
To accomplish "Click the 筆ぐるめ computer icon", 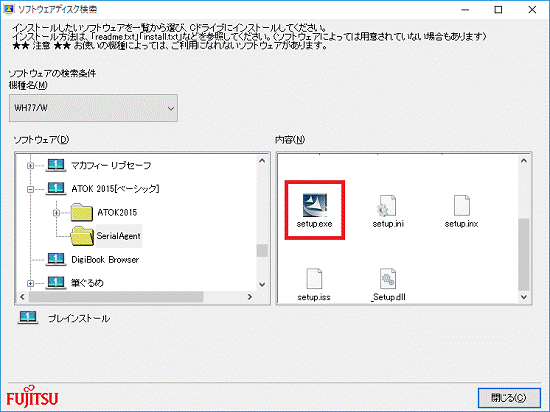I will click(56, 283).
